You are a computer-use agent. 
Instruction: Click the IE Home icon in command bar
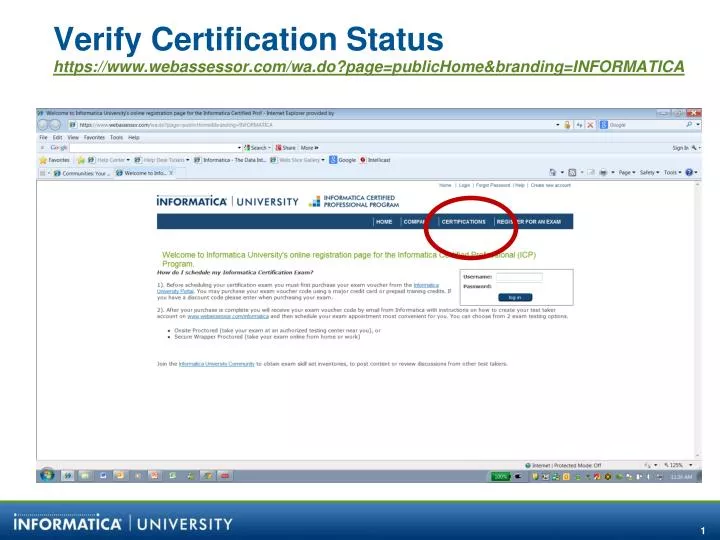(553, 172)
